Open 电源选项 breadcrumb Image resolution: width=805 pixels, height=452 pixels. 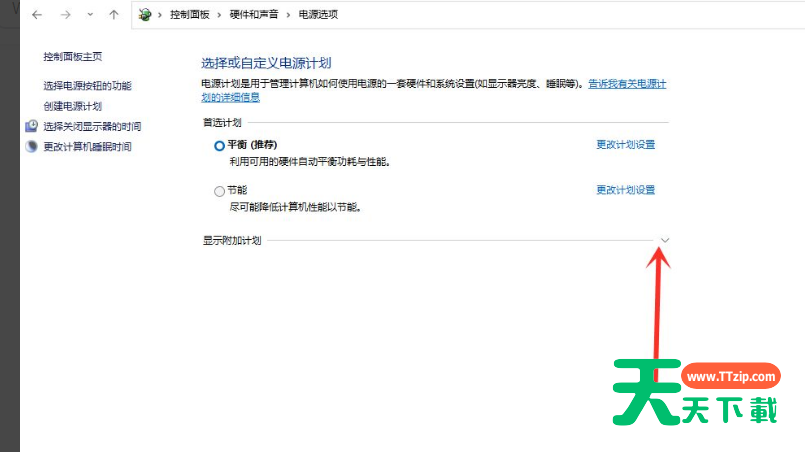tap(318, 14)
